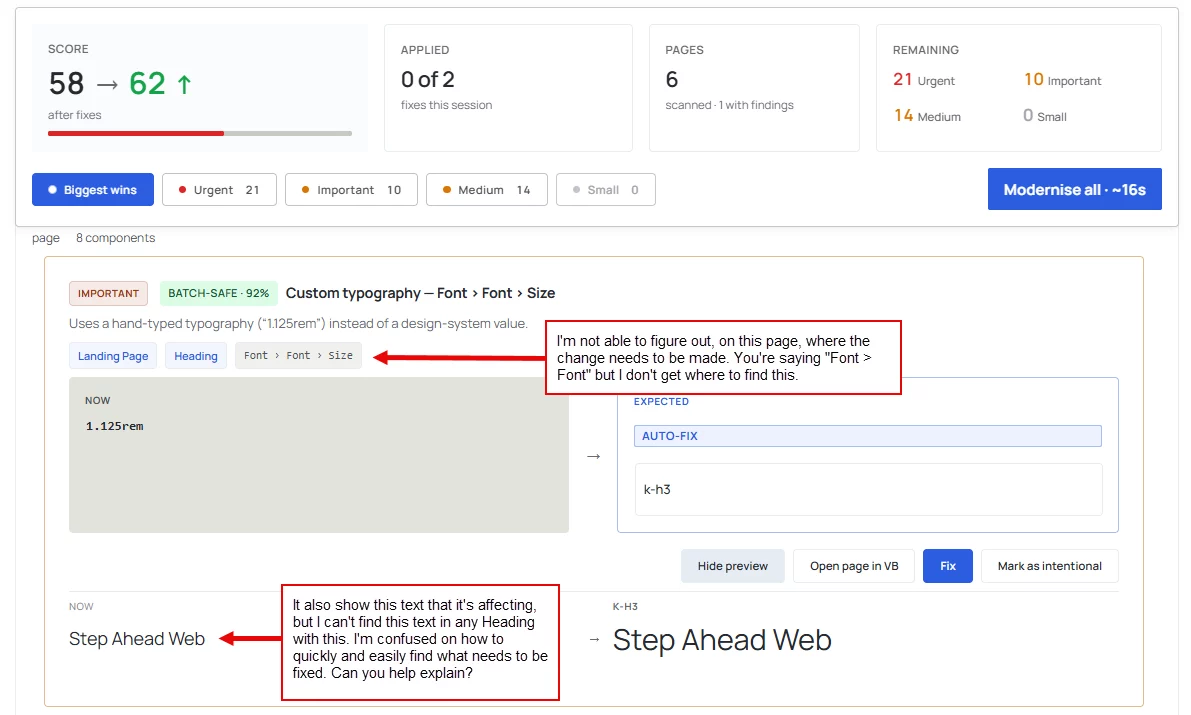The height and width of the screenshot is (715, 1191).
Task: Click the "scanned · 1 with findings" text
Action: pos(729,105)
